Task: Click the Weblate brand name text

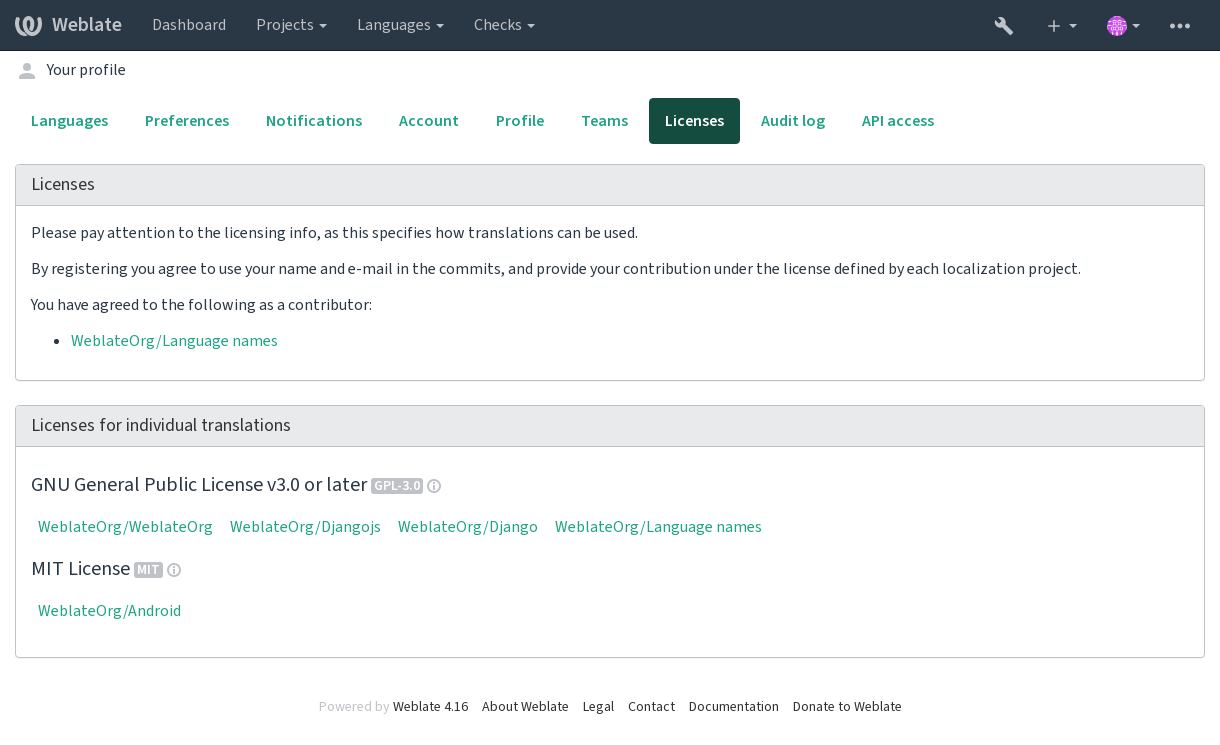Action: click(x=87, y=25)
